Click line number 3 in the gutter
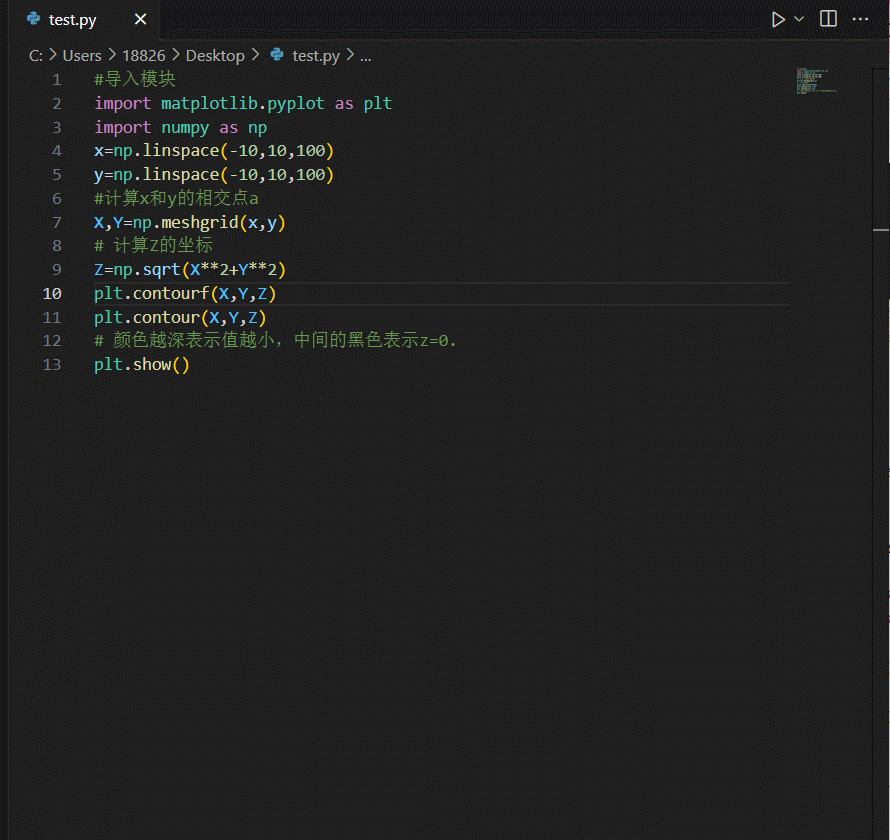 click(57, 127)
